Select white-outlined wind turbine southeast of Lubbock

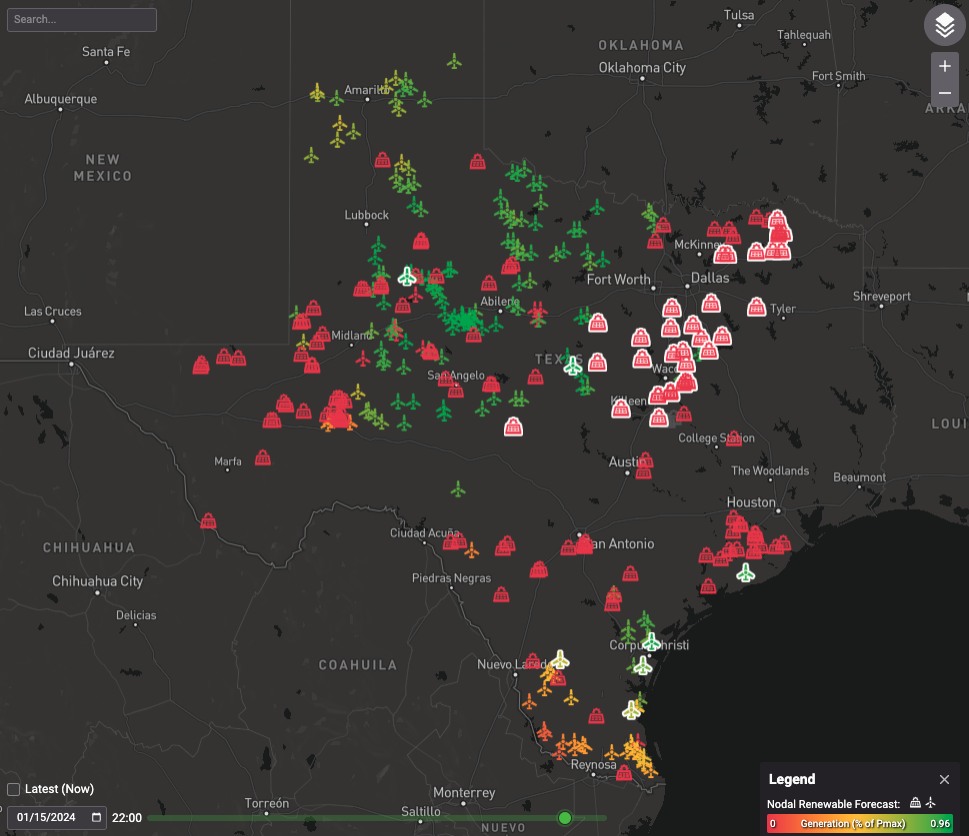point(407,276)
